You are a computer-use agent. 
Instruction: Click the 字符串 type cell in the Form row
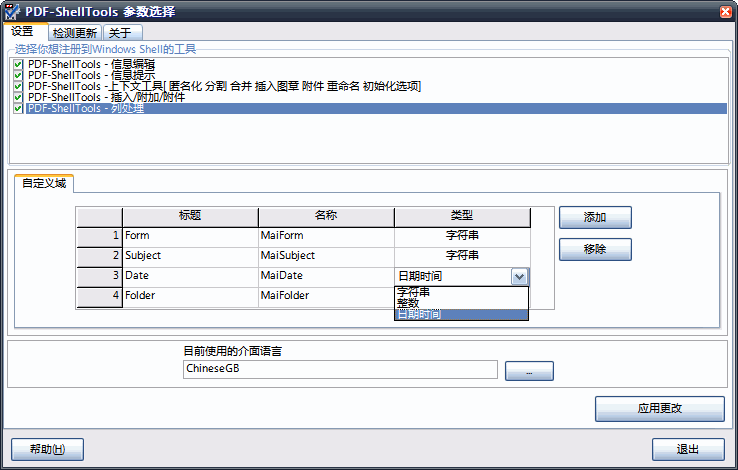(462, 236)
